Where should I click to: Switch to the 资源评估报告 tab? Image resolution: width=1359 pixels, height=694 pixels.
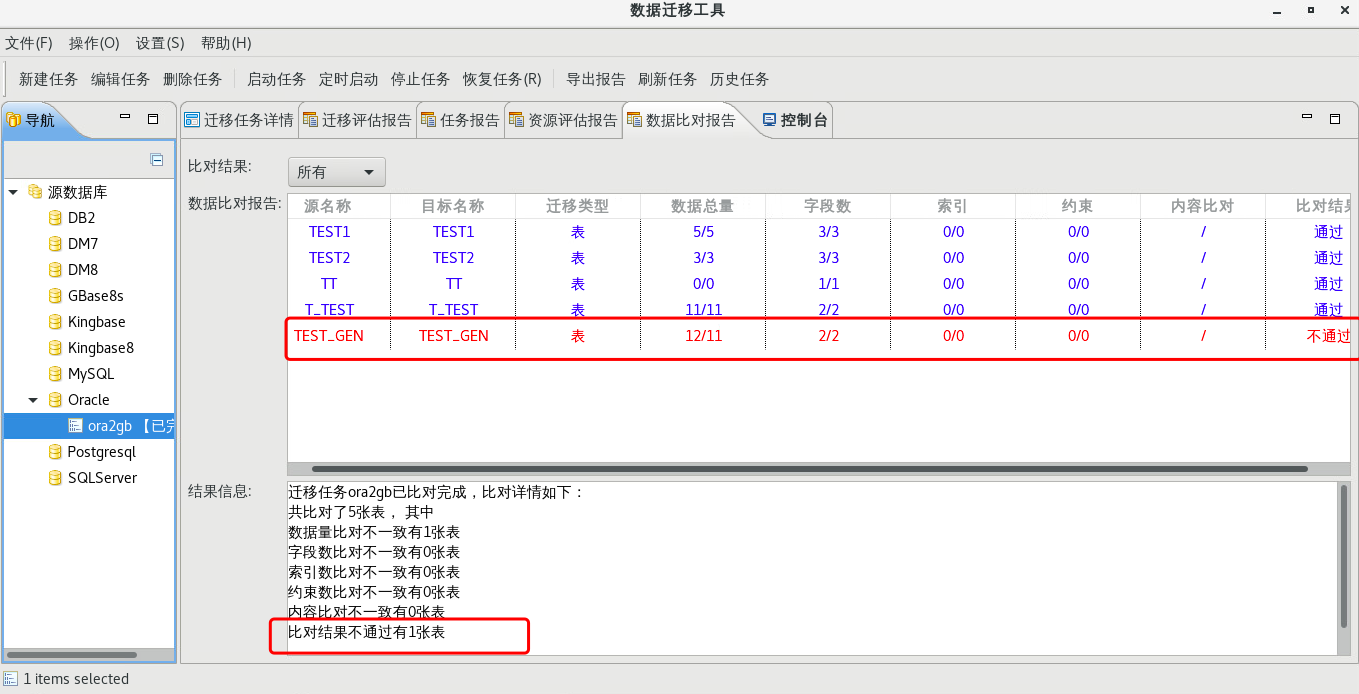[x=563, y=120]
